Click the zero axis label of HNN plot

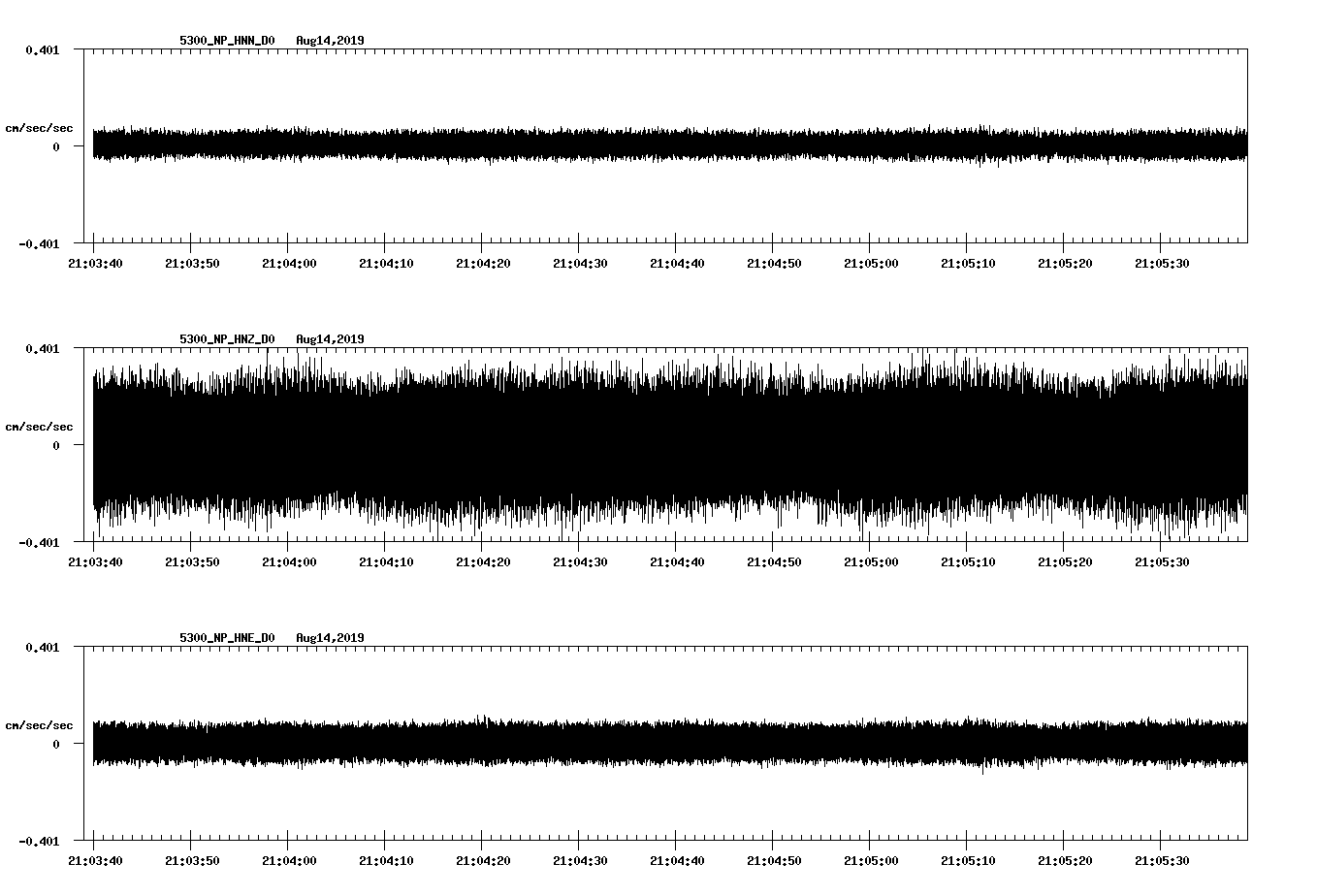(x=55, y=147)
